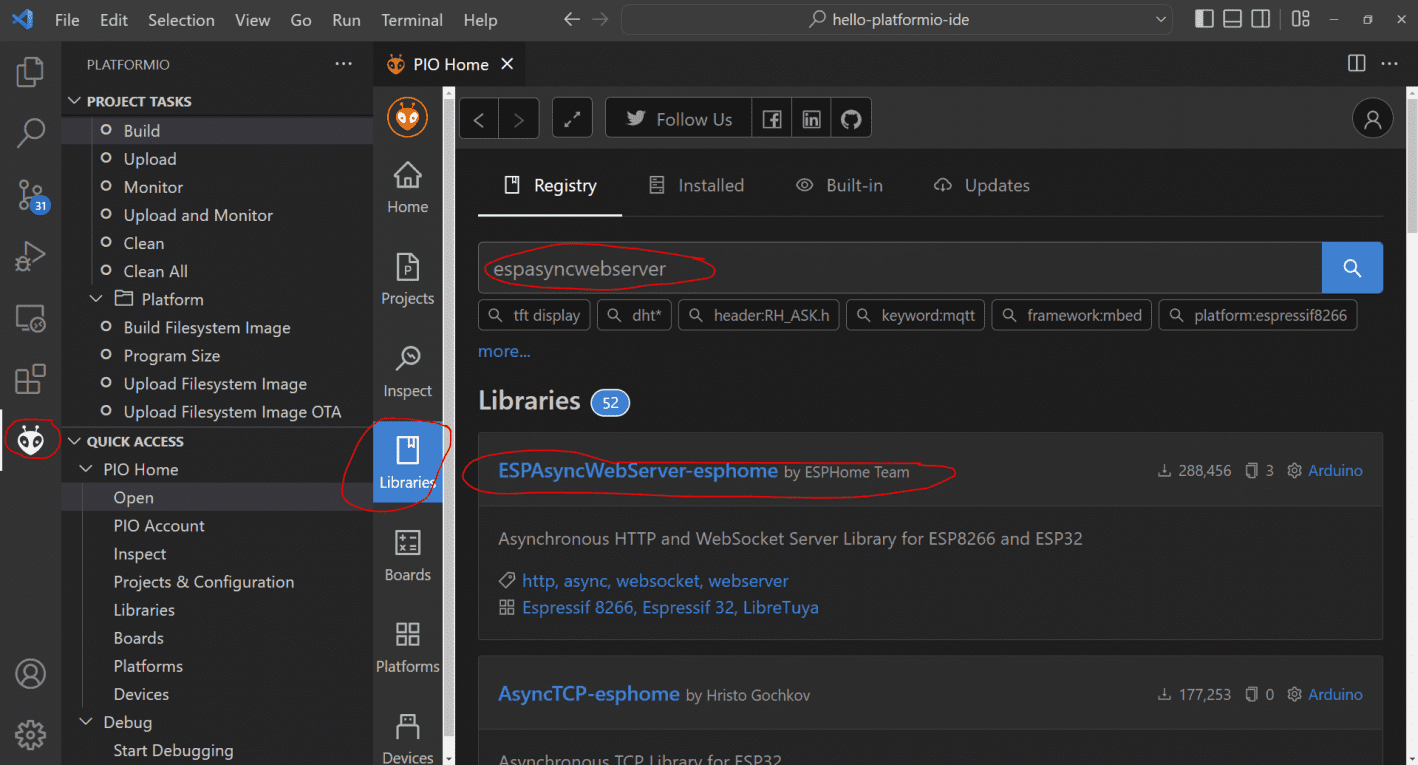1418x765 pixels.
Task: Open ESPAsyncWebServer-esphome library link
Action: 637,471
